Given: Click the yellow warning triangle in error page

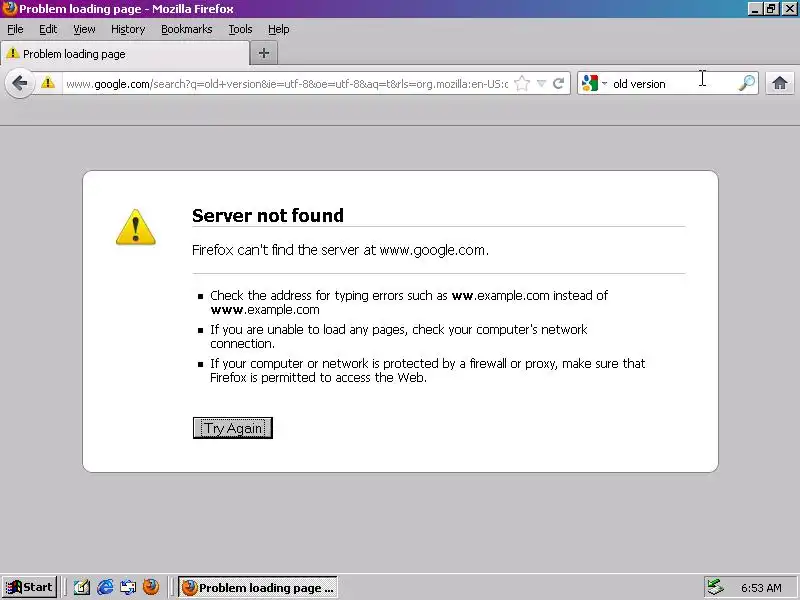Looking at the screenshot, I should coord(135,228).
